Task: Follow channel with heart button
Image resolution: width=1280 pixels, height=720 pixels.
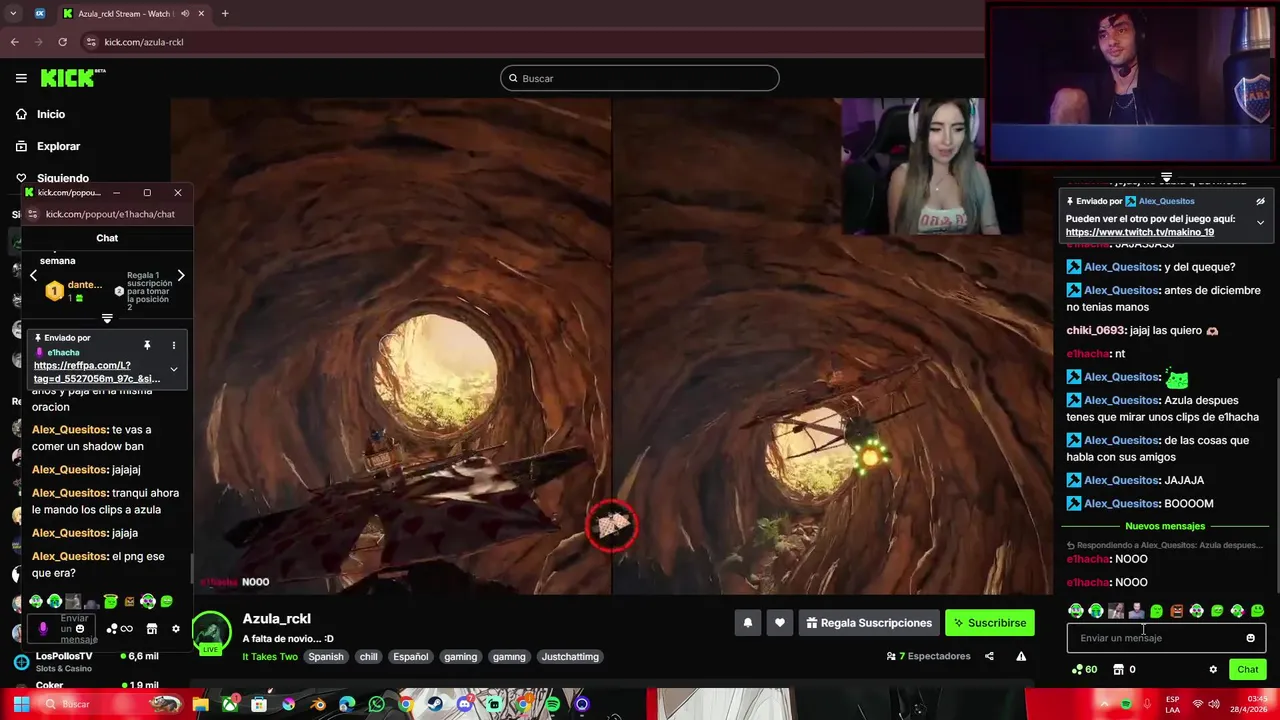Action: tap(780, 623)
